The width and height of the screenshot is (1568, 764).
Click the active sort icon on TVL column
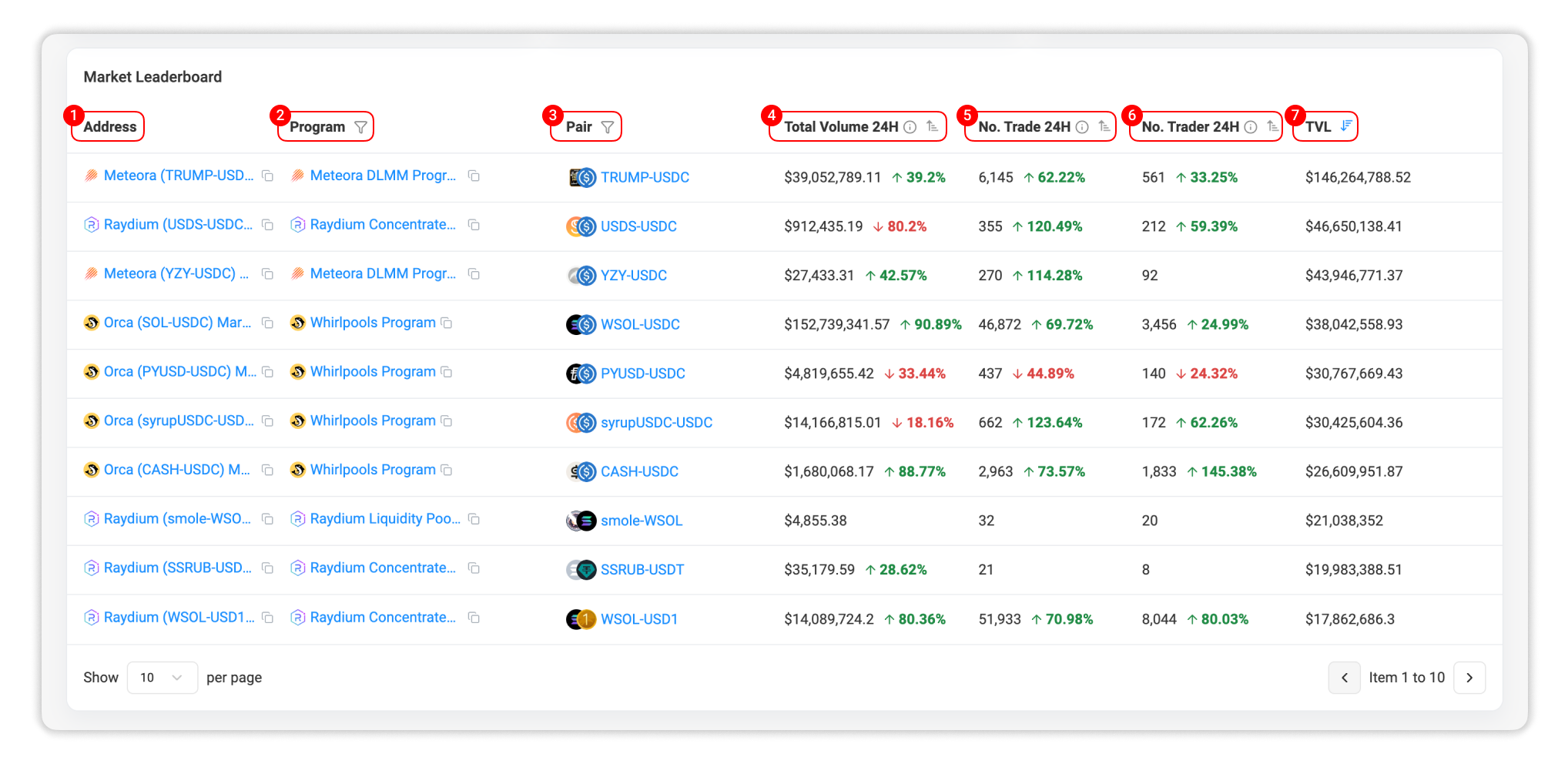point(1346,125)
